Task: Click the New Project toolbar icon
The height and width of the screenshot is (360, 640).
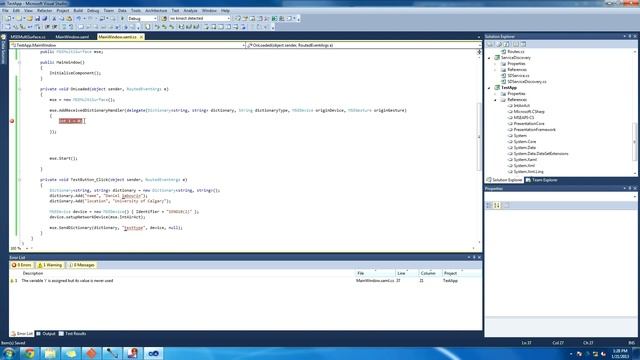Action: point(8,18)
